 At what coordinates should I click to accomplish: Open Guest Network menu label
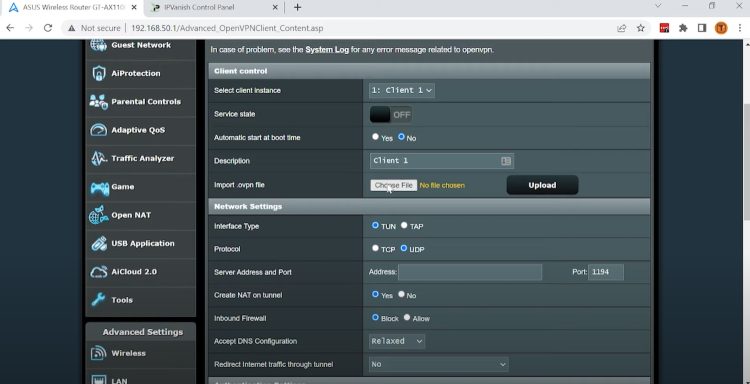(x=141, y=45)
